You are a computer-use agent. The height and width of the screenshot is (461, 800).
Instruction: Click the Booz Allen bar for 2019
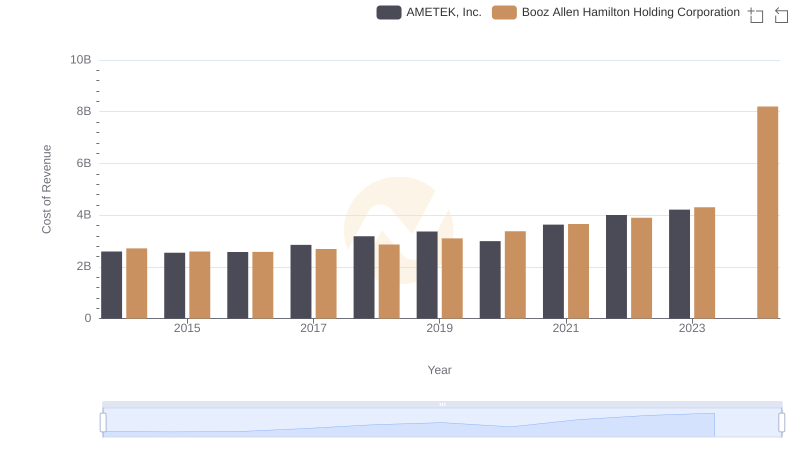click(x=452, y=278)
